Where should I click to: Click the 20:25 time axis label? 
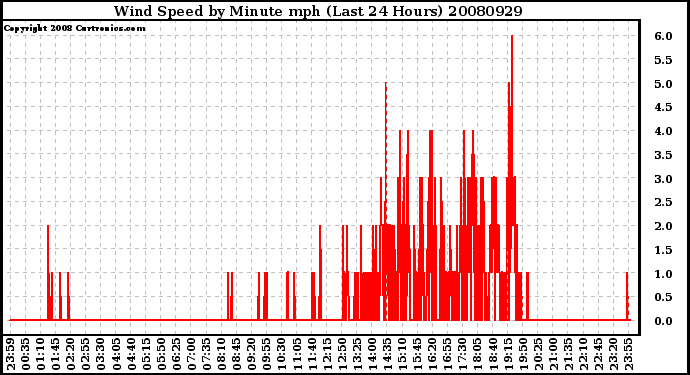pos(537,354)
